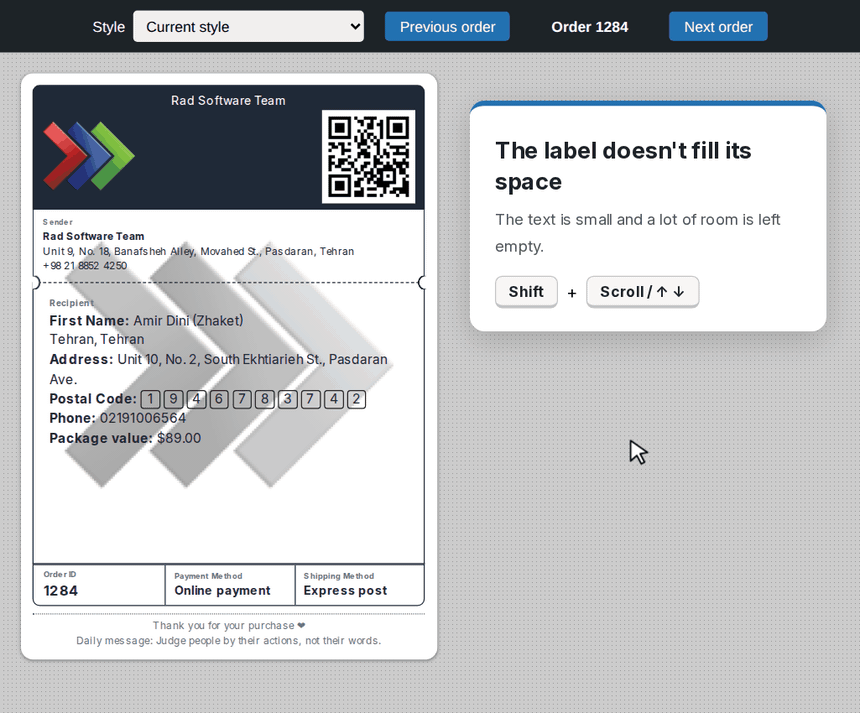The image size is (860, 713).
Task: Click the Rad Software Team header title
Action: tap(228, 100)
